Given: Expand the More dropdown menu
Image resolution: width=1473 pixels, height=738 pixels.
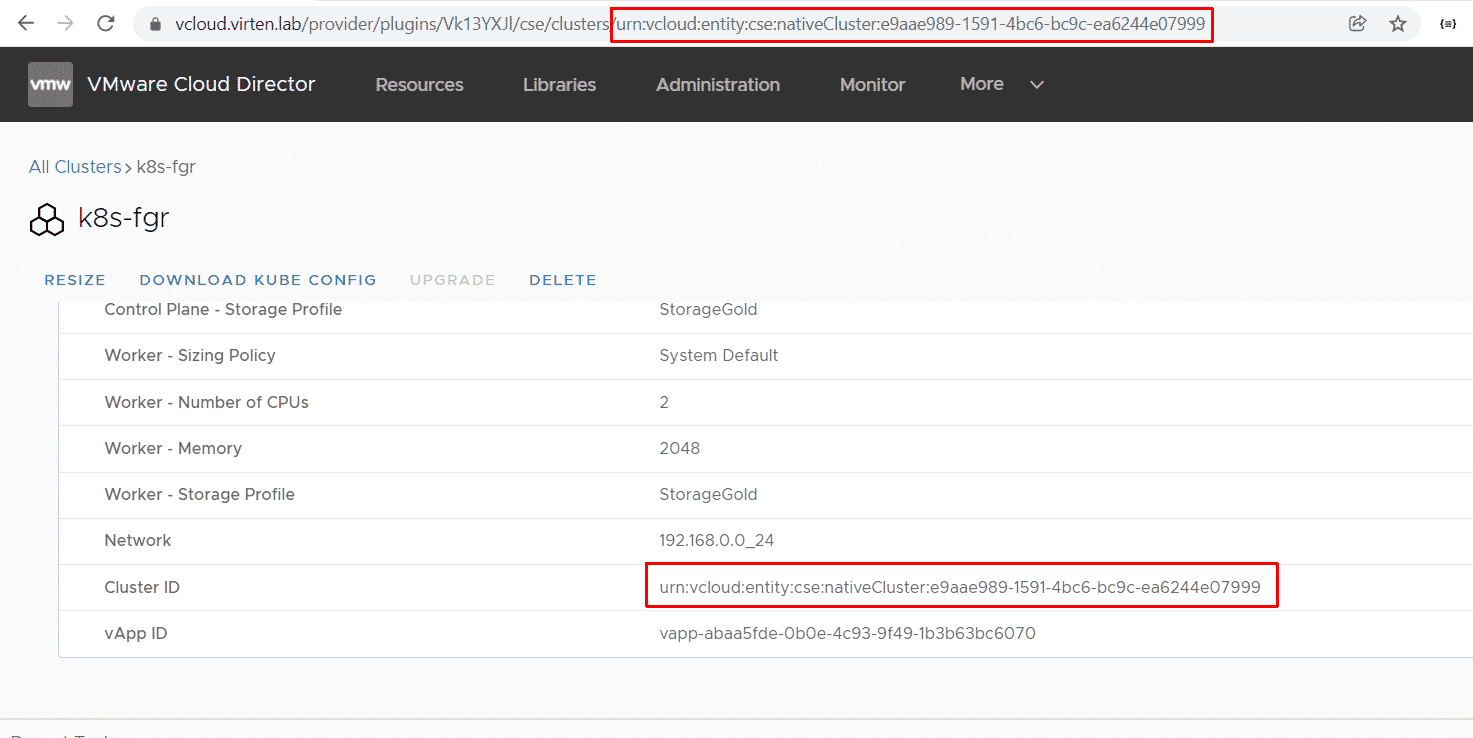Looking at the screenshot, I should point(1002,84).
